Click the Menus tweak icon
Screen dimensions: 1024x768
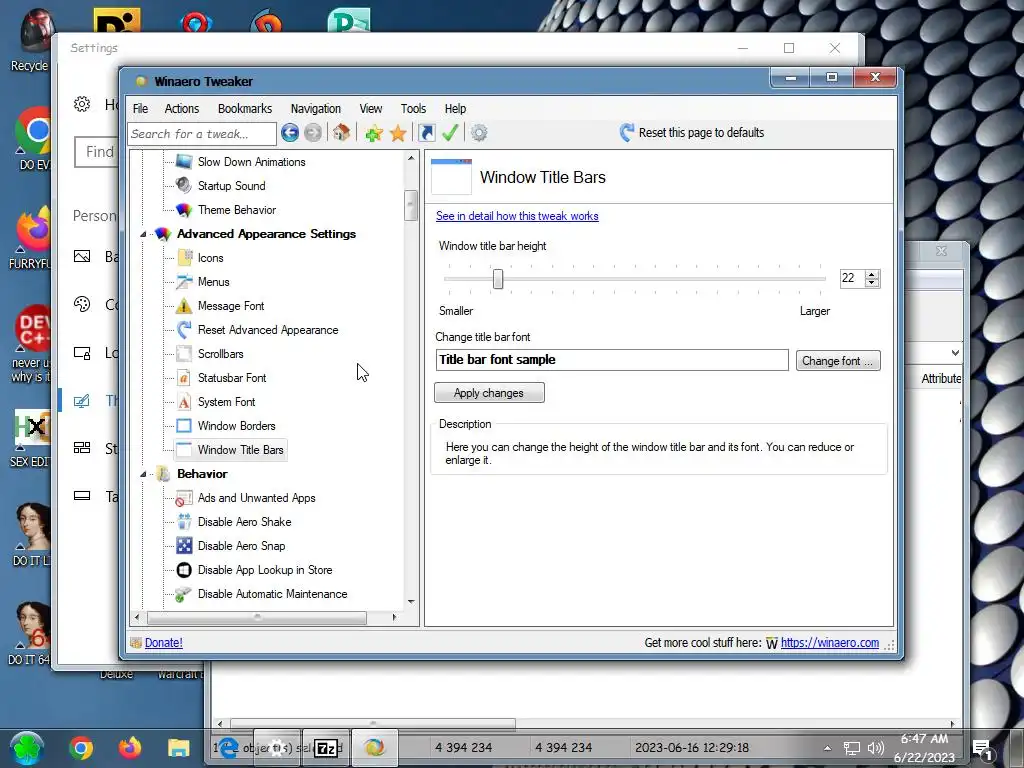point(184,281)
